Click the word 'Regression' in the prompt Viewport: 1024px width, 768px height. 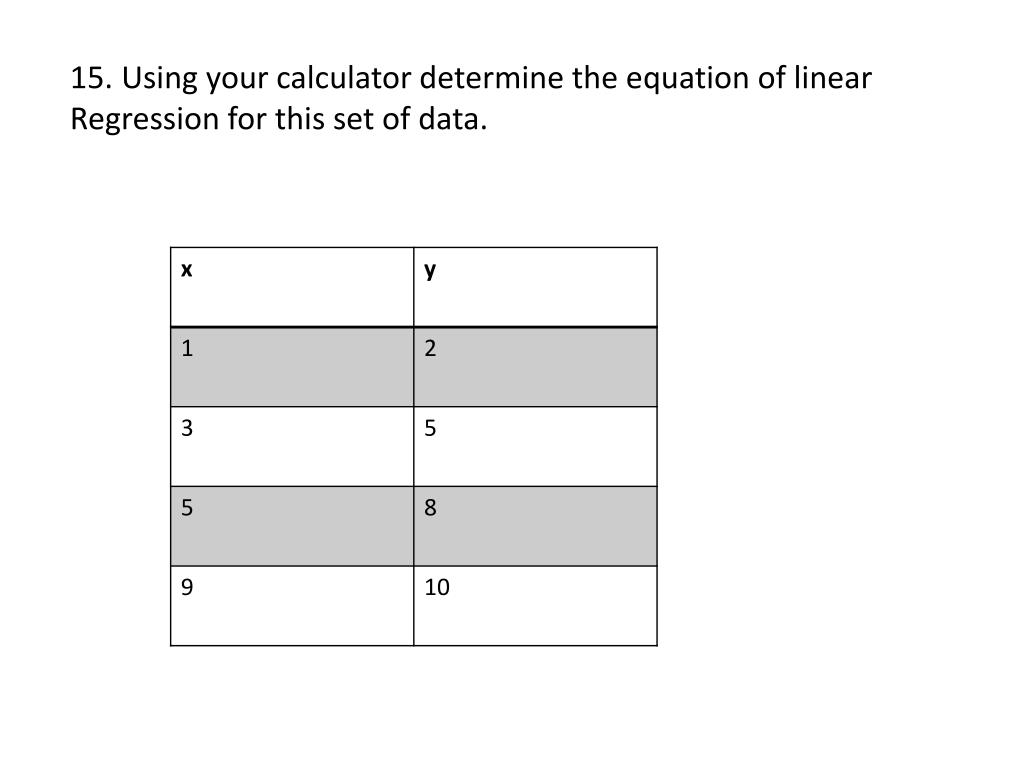pyautogui.click(x=144, y=120)
